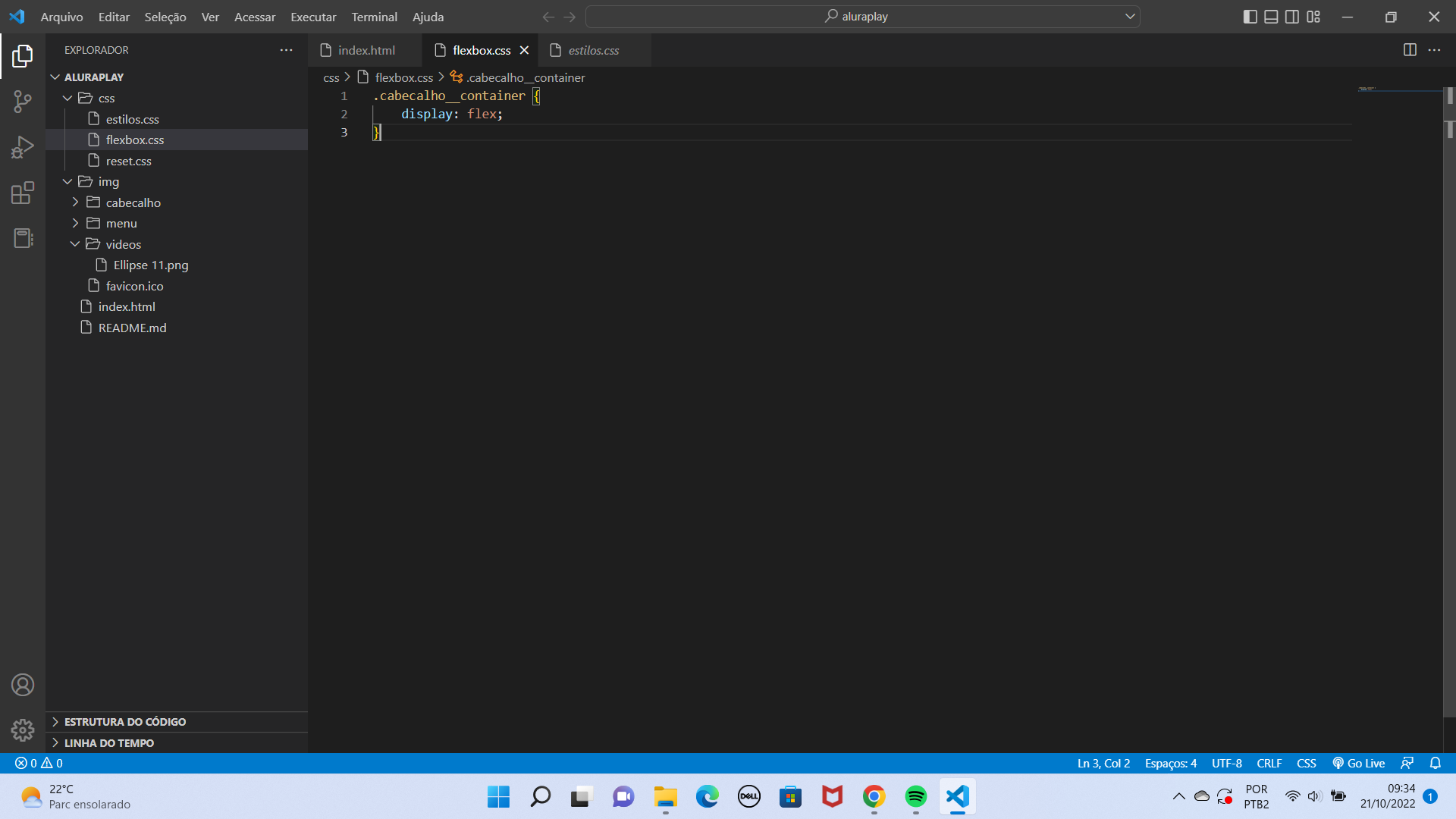This screenshot has height=819, width=1456.
Task: Open the Acessar menu
Action: (x=255, y=17)
